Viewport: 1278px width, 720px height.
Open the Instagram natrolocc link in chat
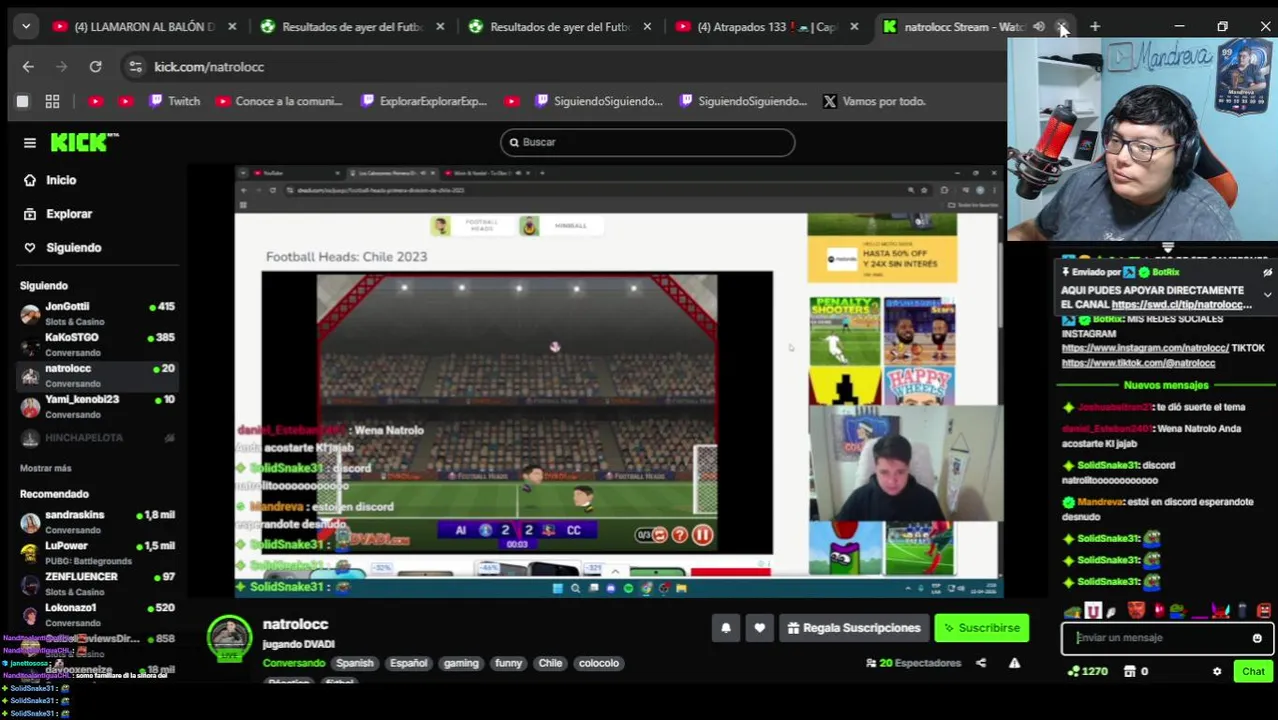pyautogui.click(x=1145, y=348)
